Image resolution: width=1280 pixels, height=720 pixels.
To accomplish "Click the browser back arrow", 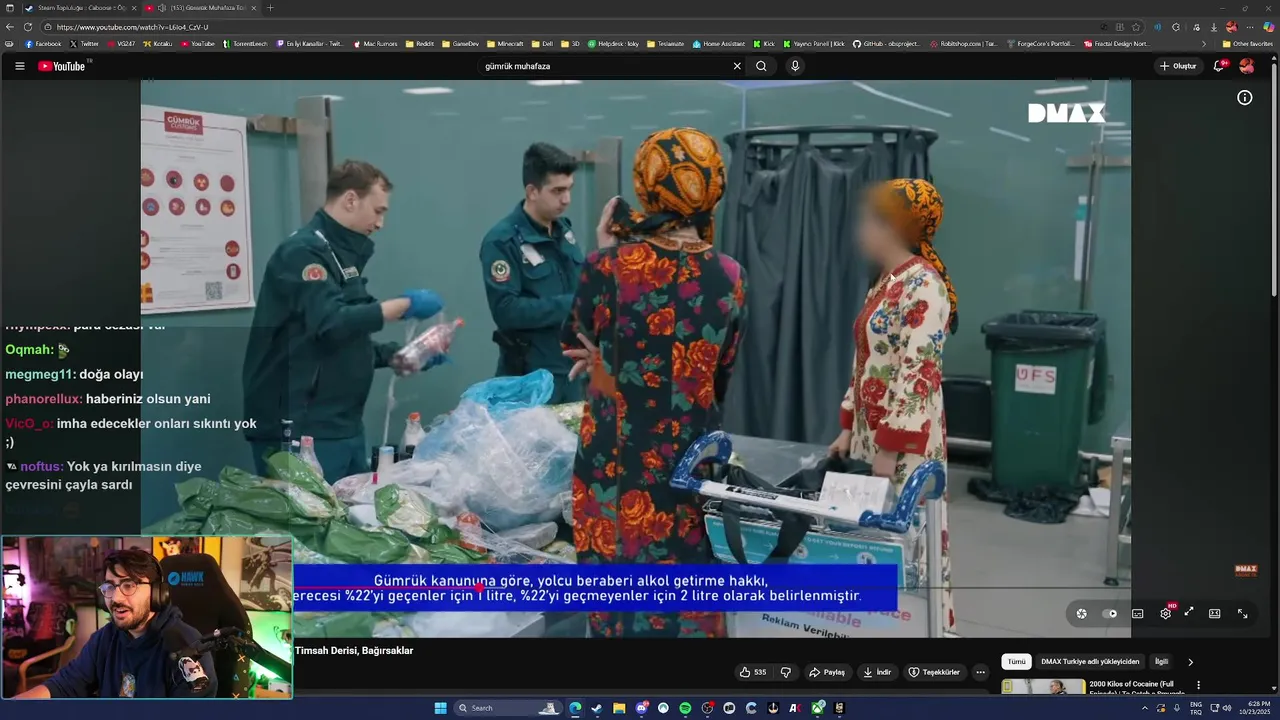I will tap(10, 27).
